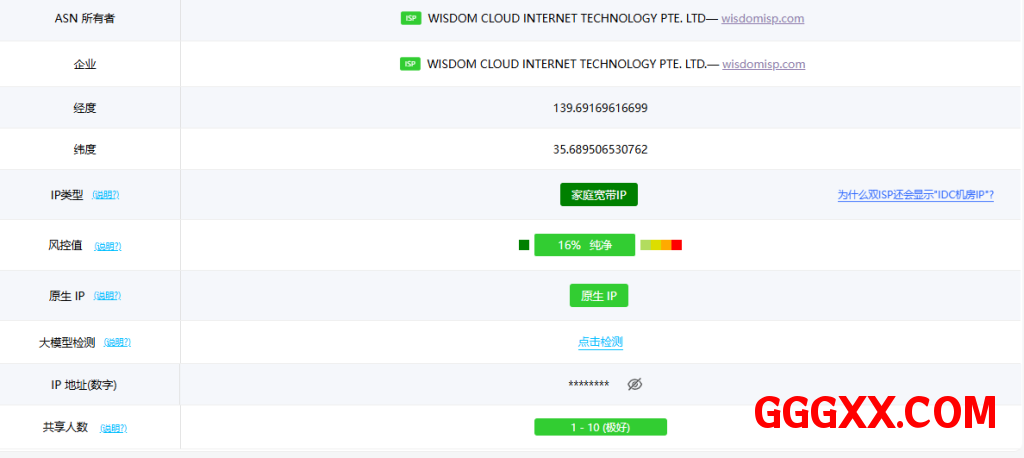This screenshot has height=458, width=1024.
Task: Click the dark green square beside risk bar
Action: click(x=524, y=245)
